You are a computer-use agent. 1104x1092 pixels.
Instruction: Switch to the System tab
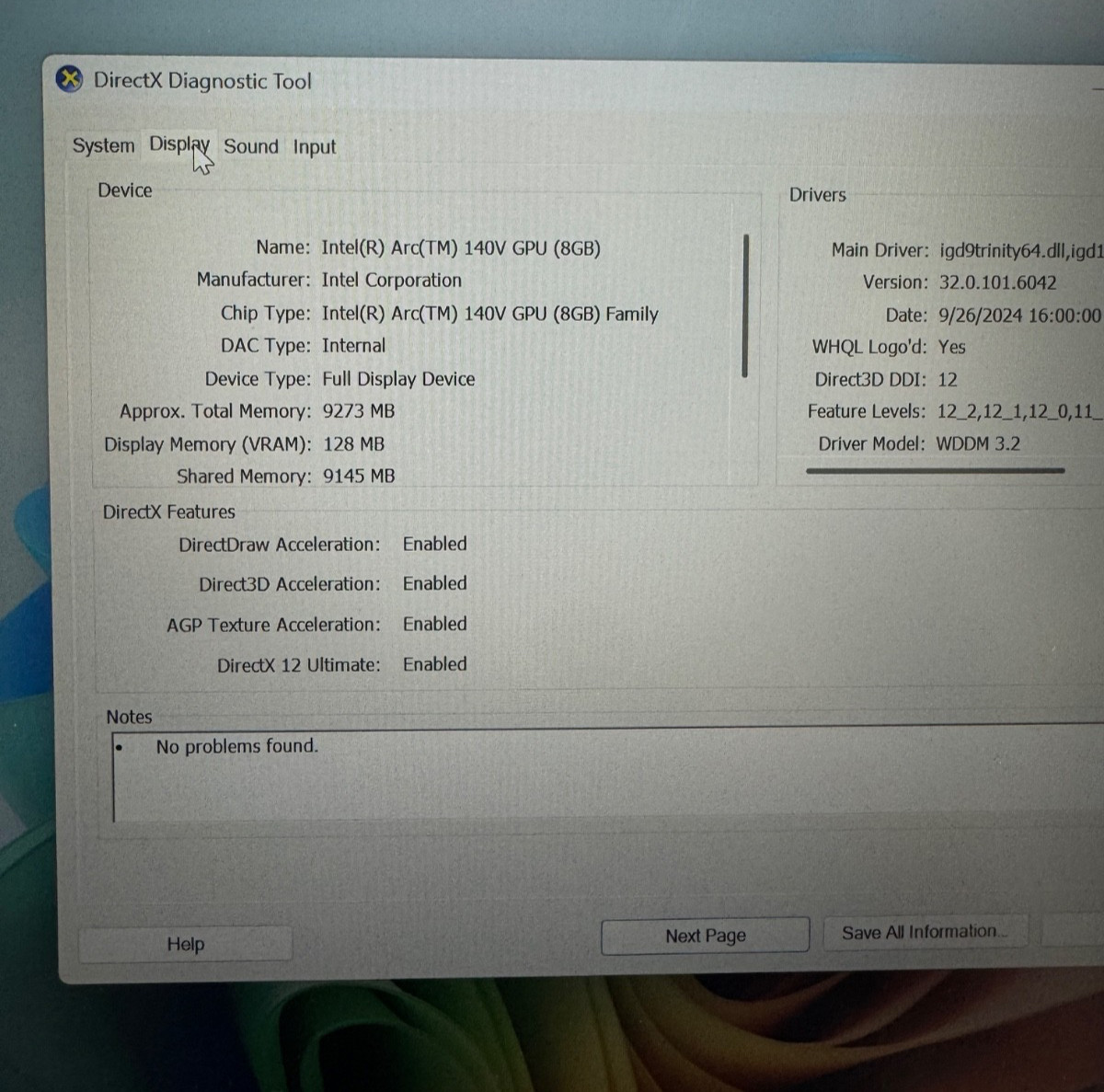coord(103,145)
